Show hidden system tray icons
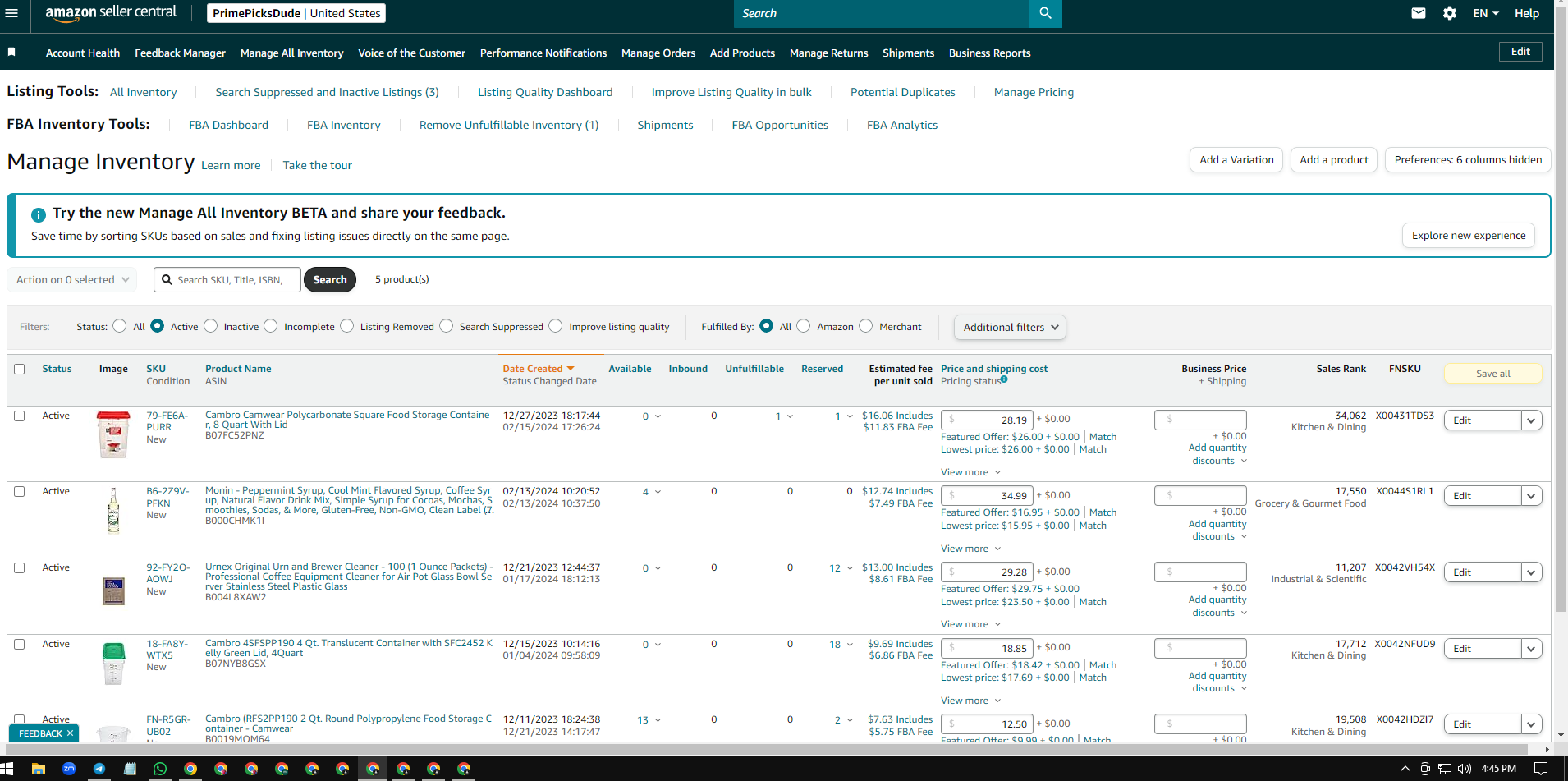1568x781 pixels. [x=1405, y=769]
